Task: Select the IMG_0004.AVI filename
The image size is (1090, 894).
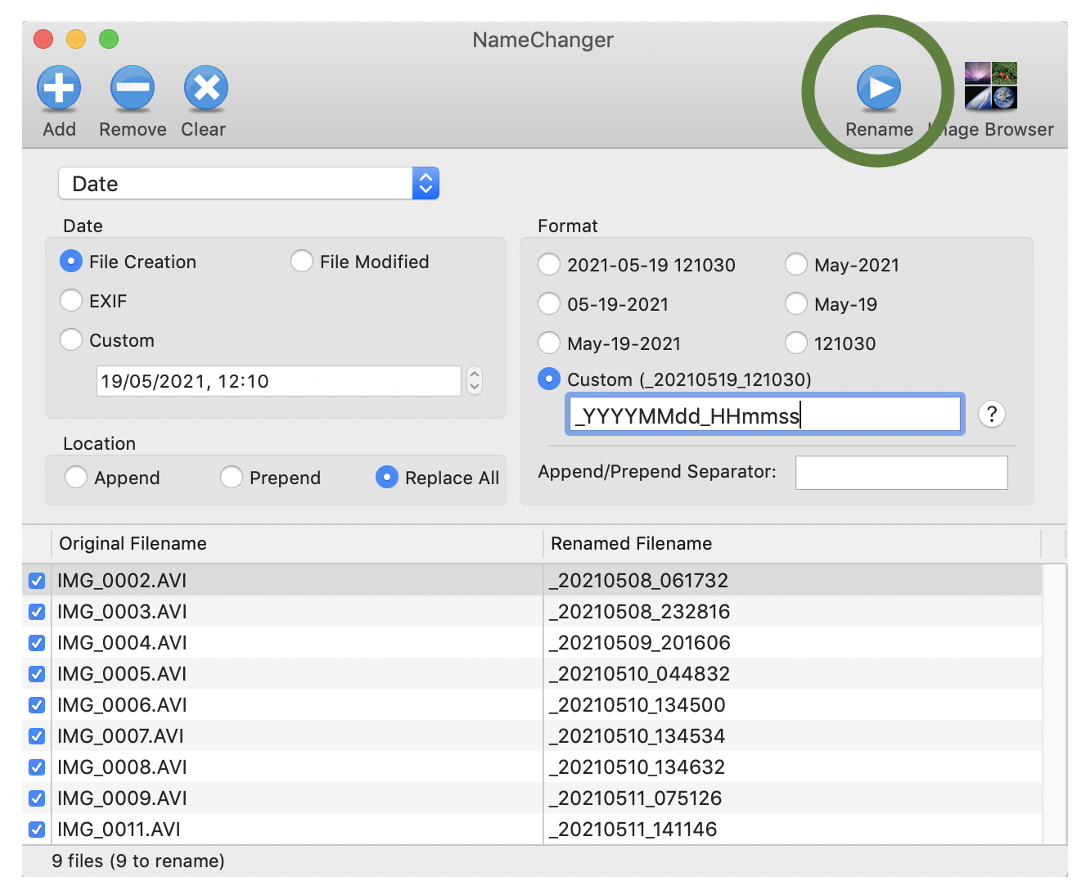Action: 122,643
